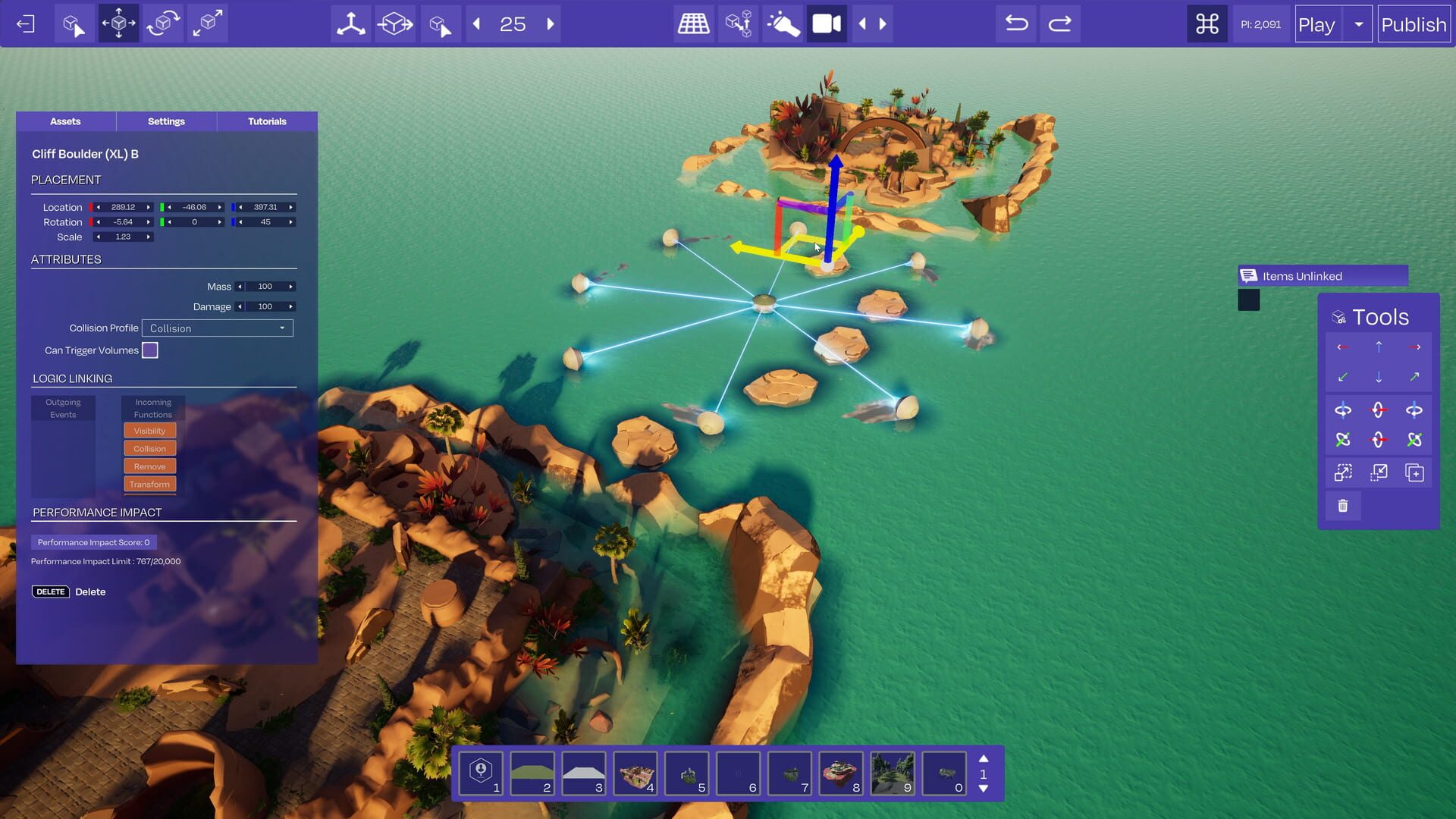Toggle the camera view mode in top toolbar
Image resolution: width=1456 pixels, height=819 pixels.
826,24
